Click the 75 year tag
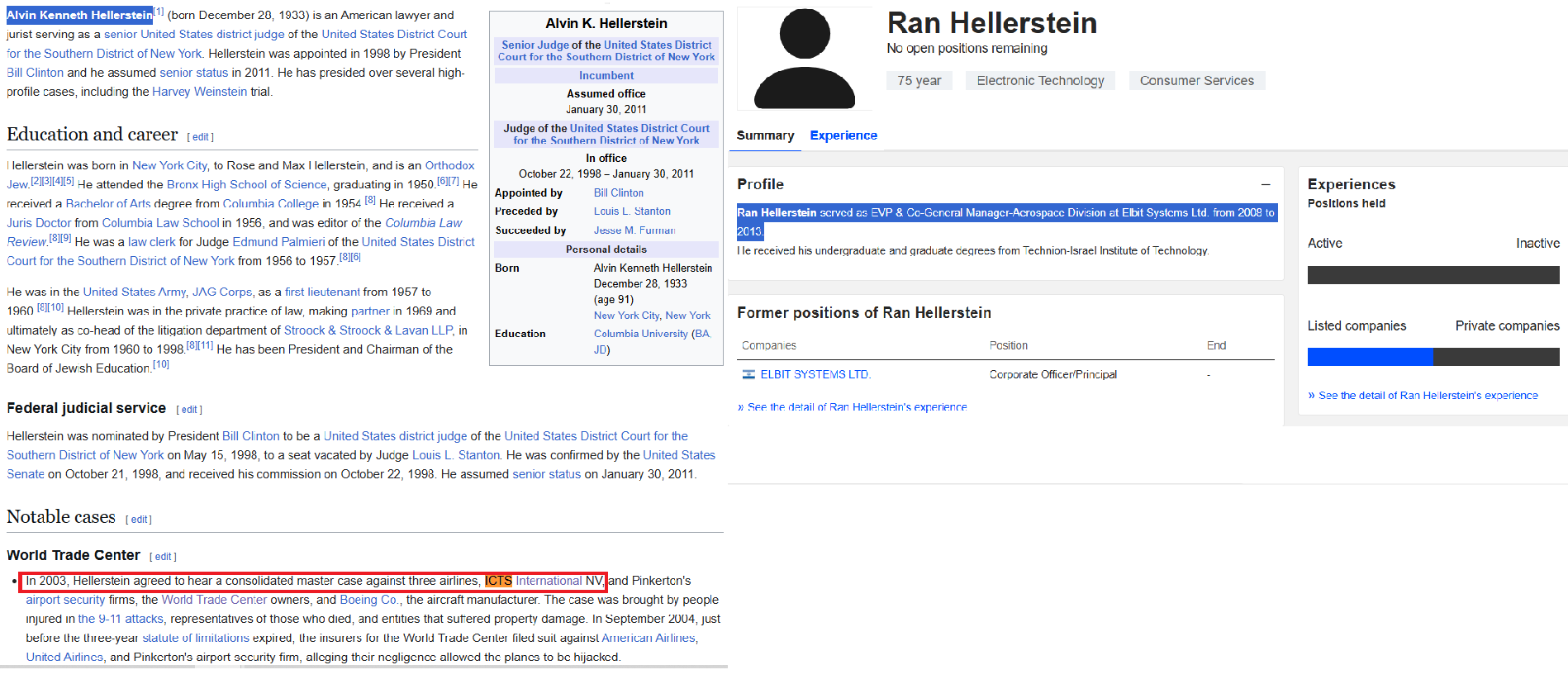Image resolution: width=1568 pixels, height=684 pixels. pyautogui.click(x=919, y=81)
